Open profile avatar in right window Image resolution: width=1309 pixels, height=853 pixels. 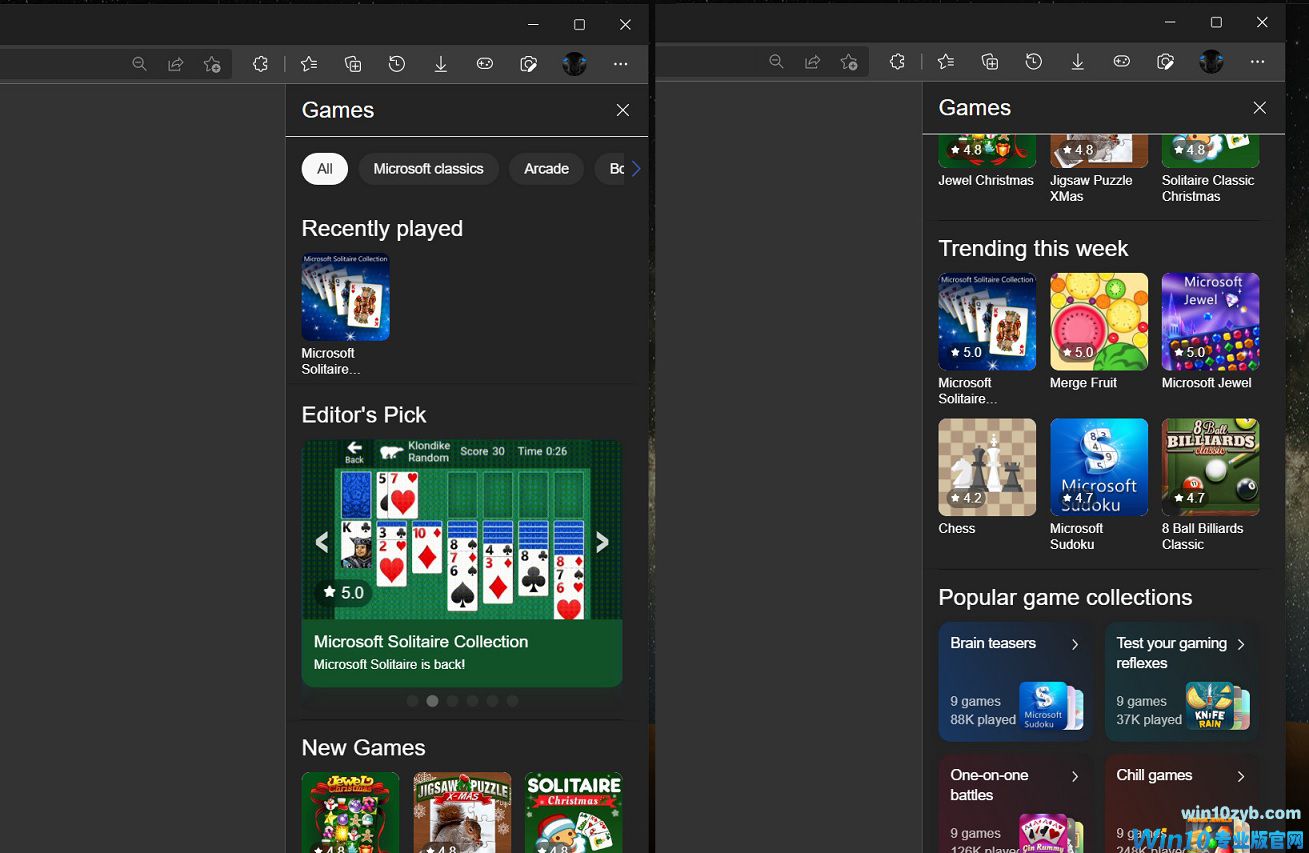coord(1211,62)
